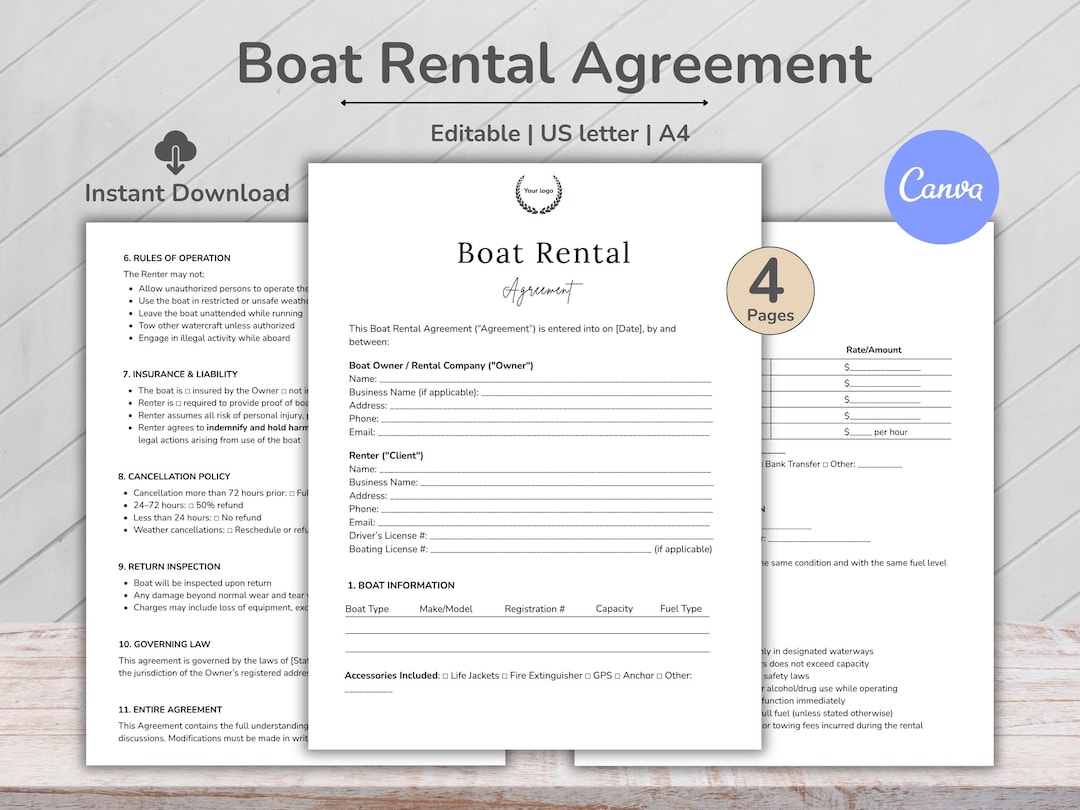
Task: Click the Capacity column header
Action: point(614,609)
